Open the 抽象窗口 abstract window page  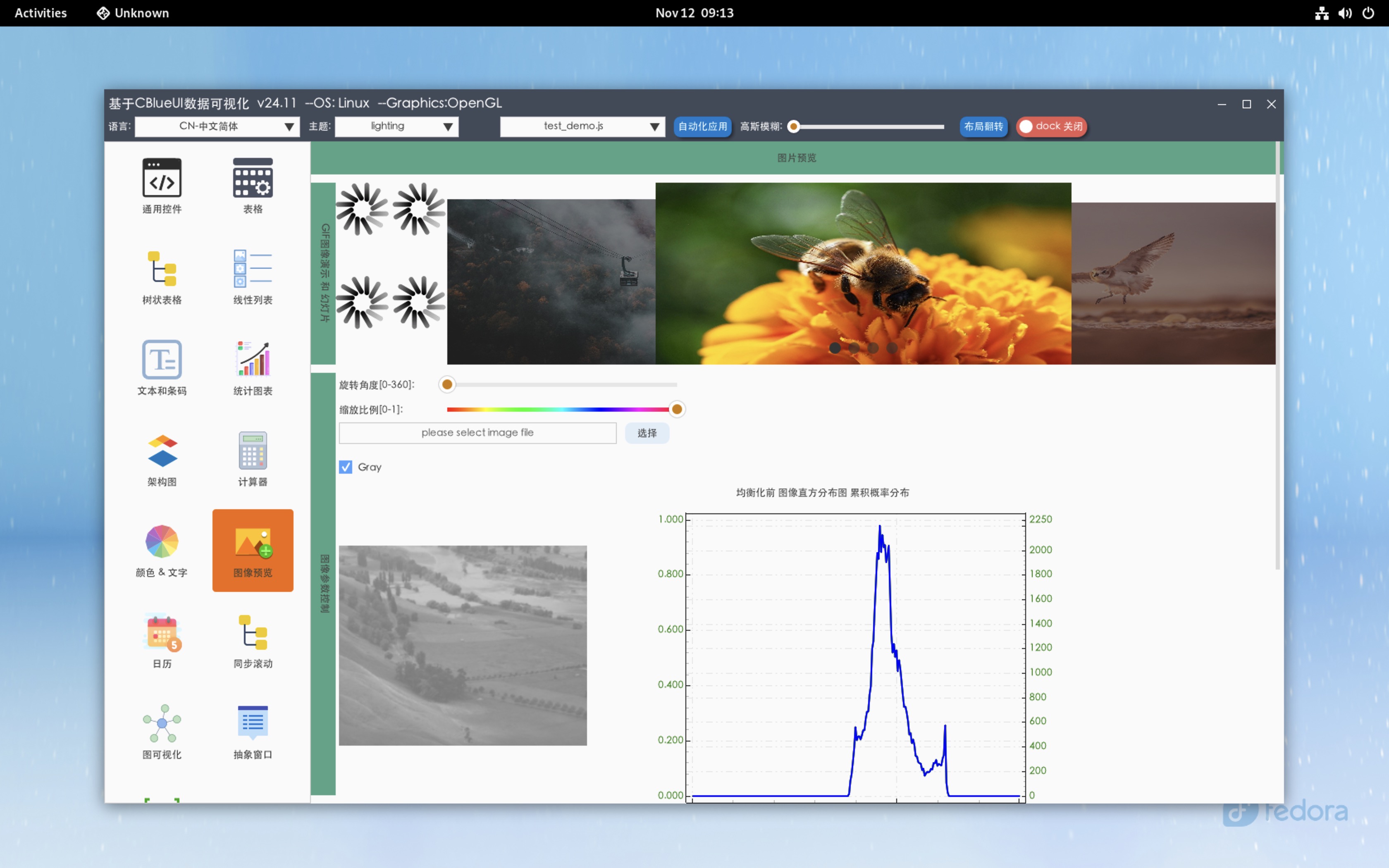click(253, 732)
